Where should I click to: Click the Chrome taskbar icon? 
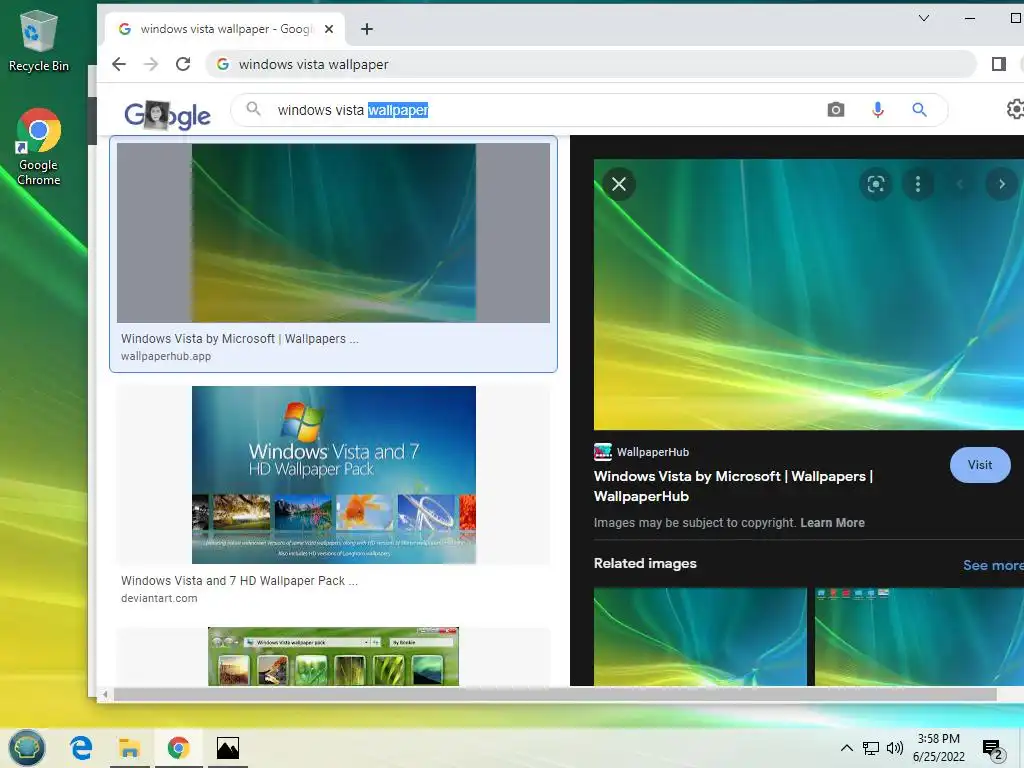tap(178, 748)
